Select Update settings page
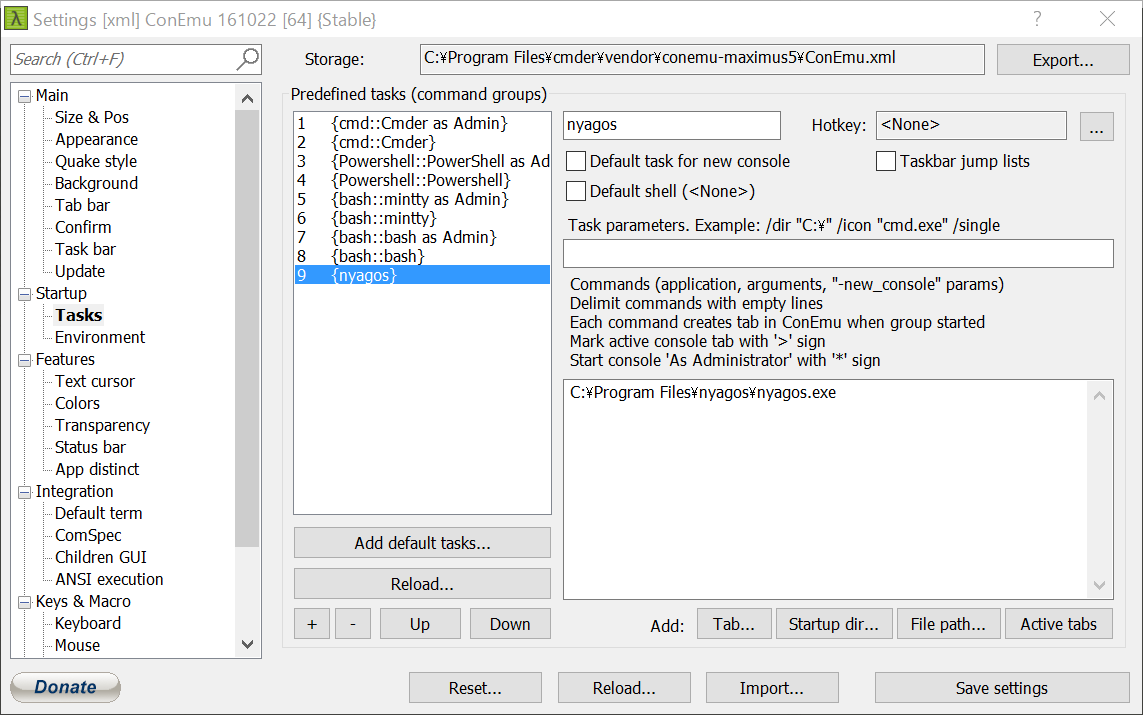The height and width of the screenshot is (715, 1143). pos(80,271)
